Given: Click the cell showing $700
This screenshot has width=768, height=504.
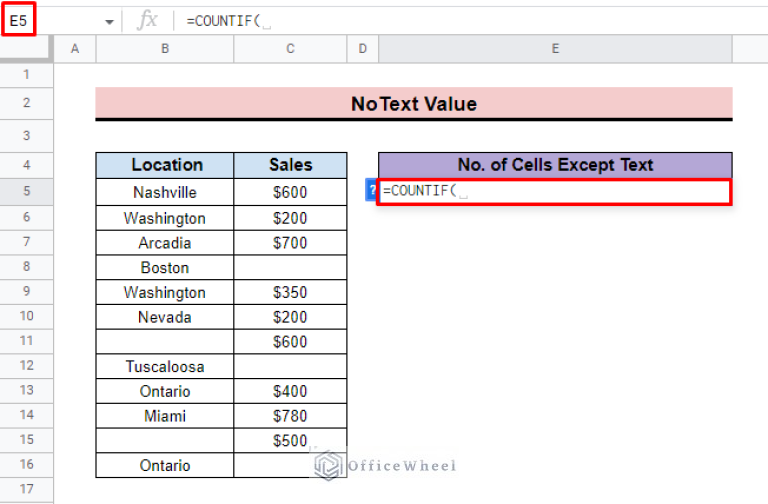Looking at the screenshot, I should coord(290,243).
